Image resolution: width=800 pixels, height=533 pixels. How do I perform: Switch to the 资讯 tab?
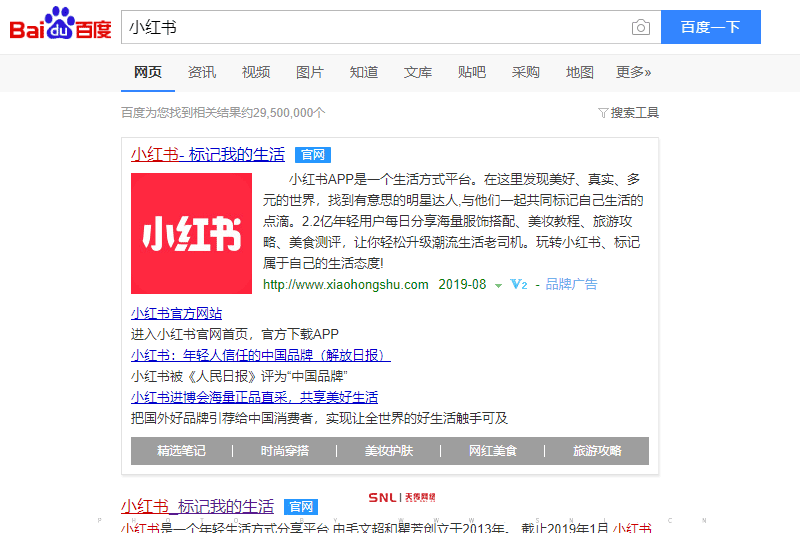[x=202, y=72]
